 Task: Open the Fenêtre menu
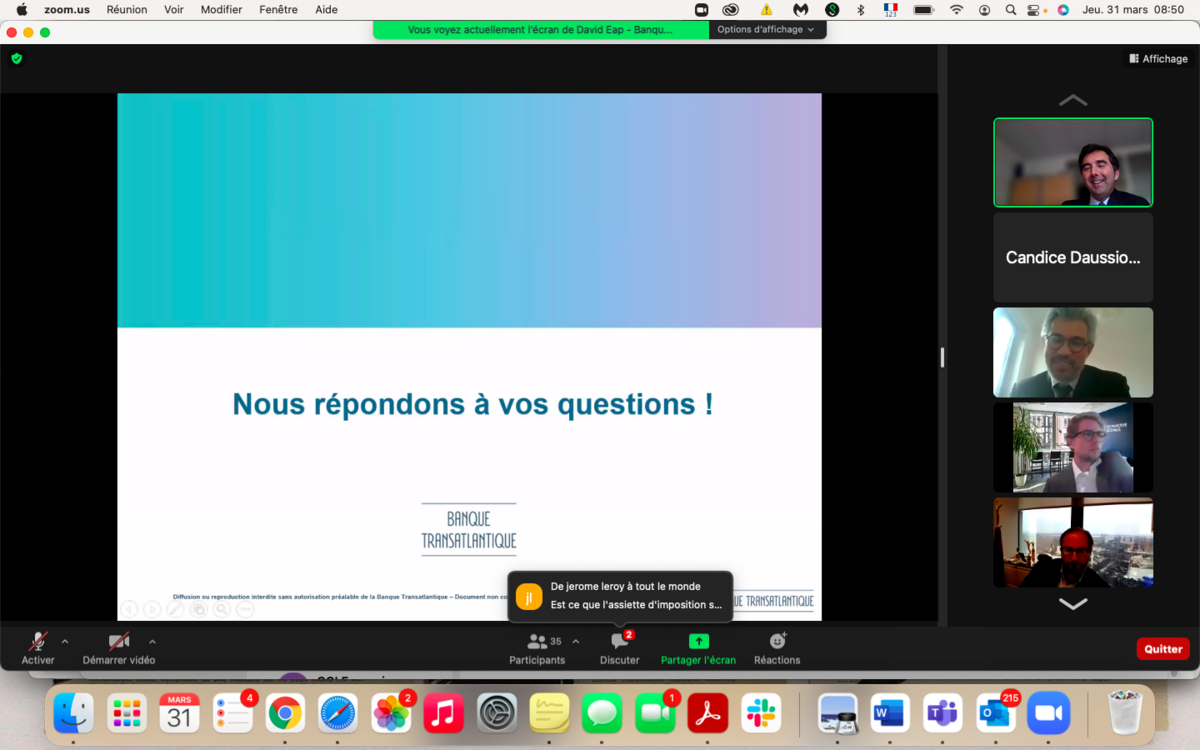pos(278,9)
